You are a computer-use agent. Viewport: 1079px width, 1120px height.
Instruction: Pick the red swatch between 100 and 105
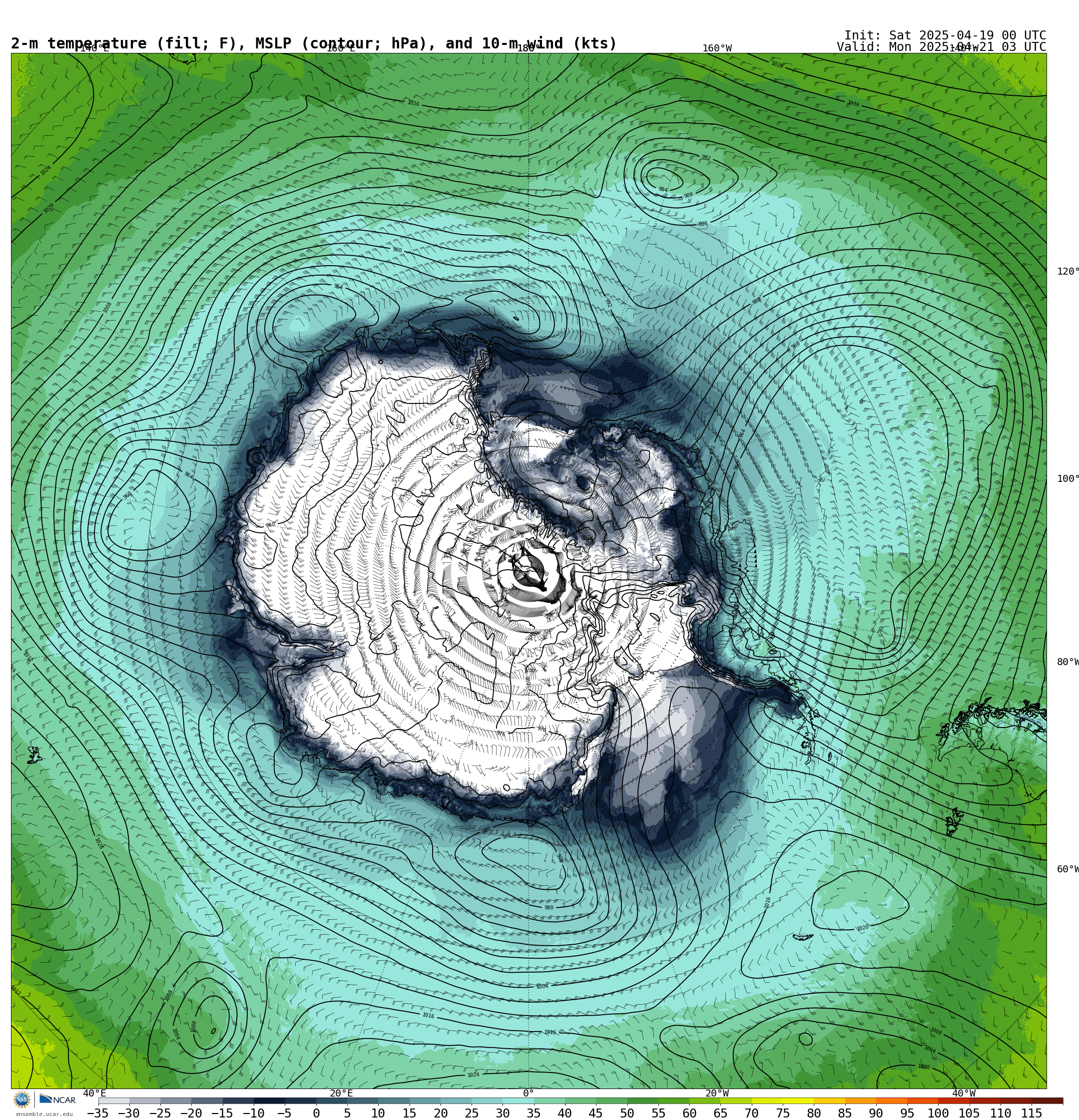(x=954, y=1101)
